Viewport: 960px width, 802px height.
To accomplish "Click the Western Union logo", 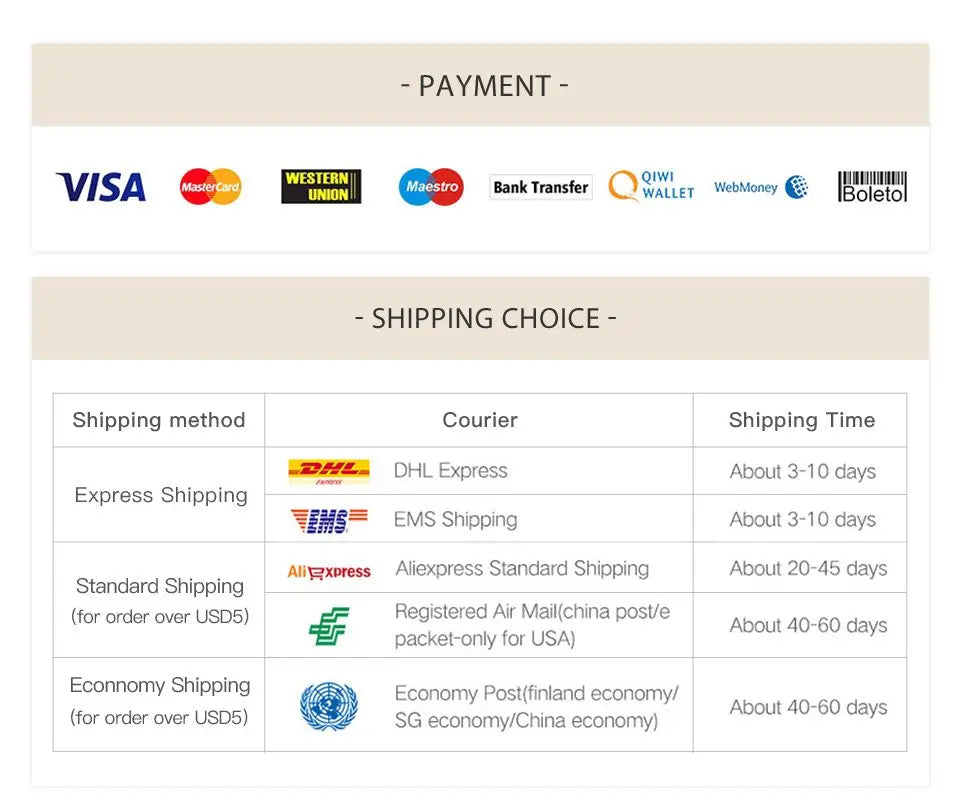I will [x=320, y=187].
